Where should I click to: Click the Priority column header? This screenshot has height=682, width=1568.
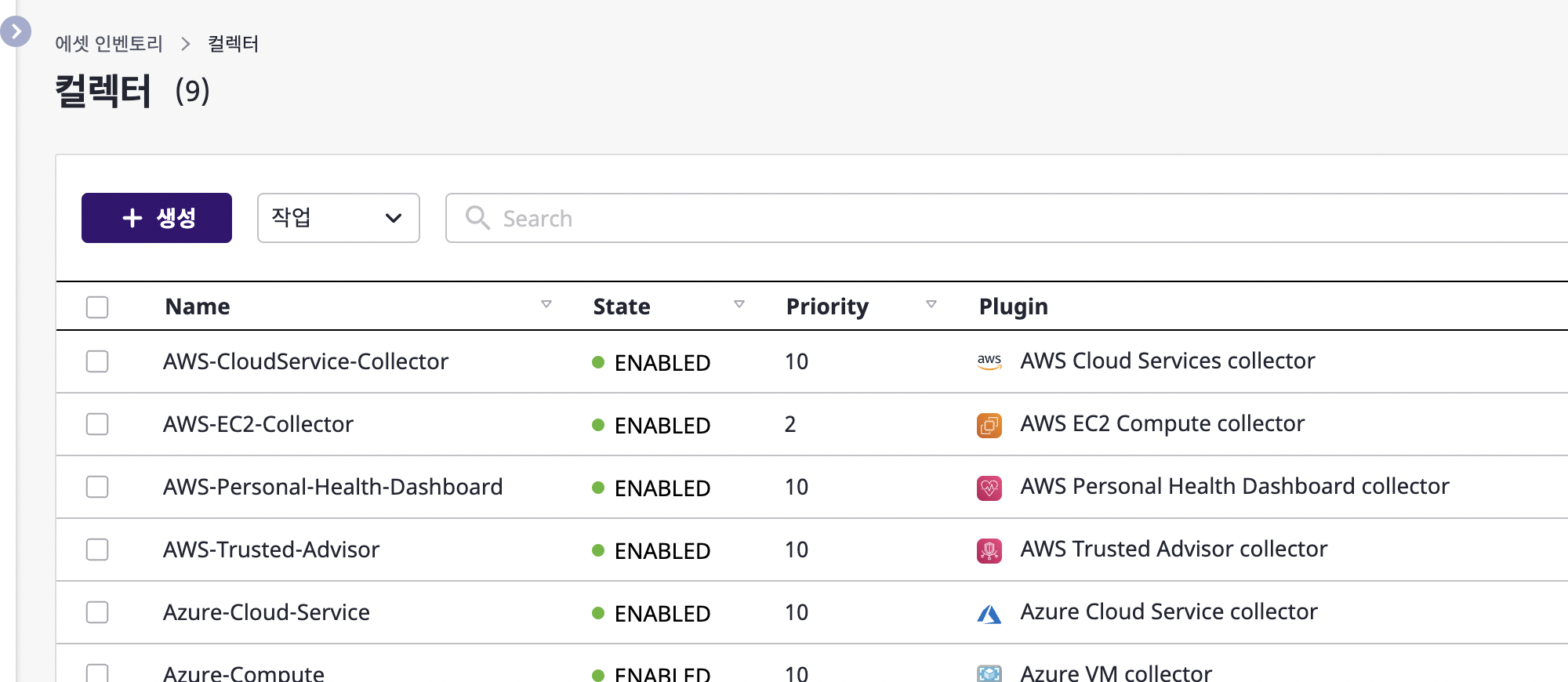(x=827, y=307)
